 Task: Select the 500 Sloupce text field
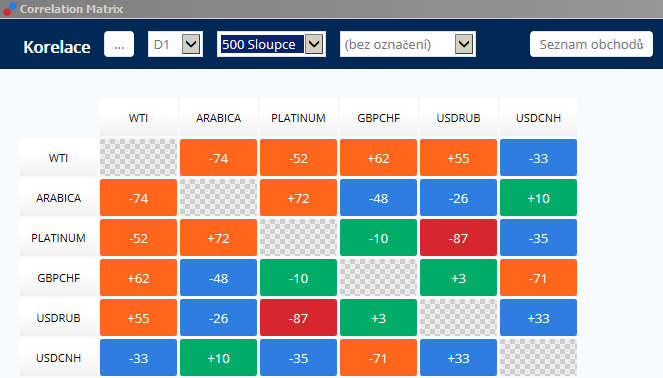(x=262, y=44)
